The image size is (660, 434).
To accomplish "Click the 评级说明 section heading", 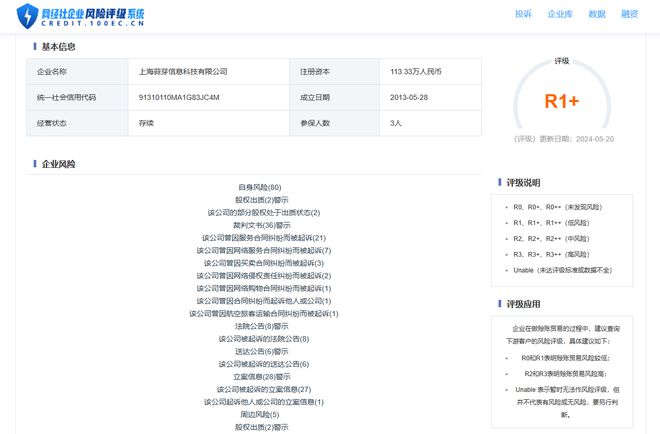I will pyautogui.click(x=525, y=183).
